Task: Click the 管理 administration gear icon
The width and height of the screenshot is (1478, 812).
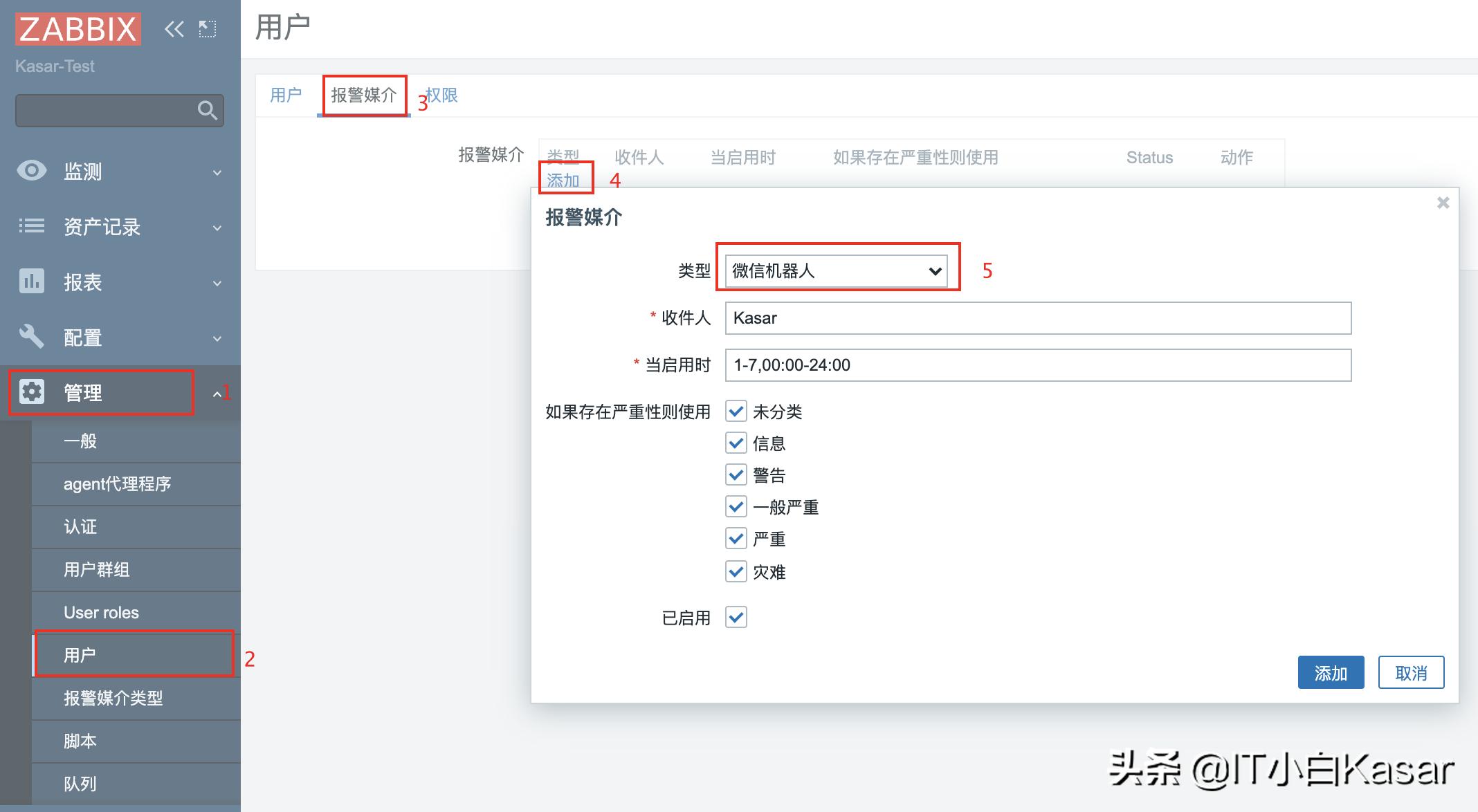Action: (x=30, y=392)
